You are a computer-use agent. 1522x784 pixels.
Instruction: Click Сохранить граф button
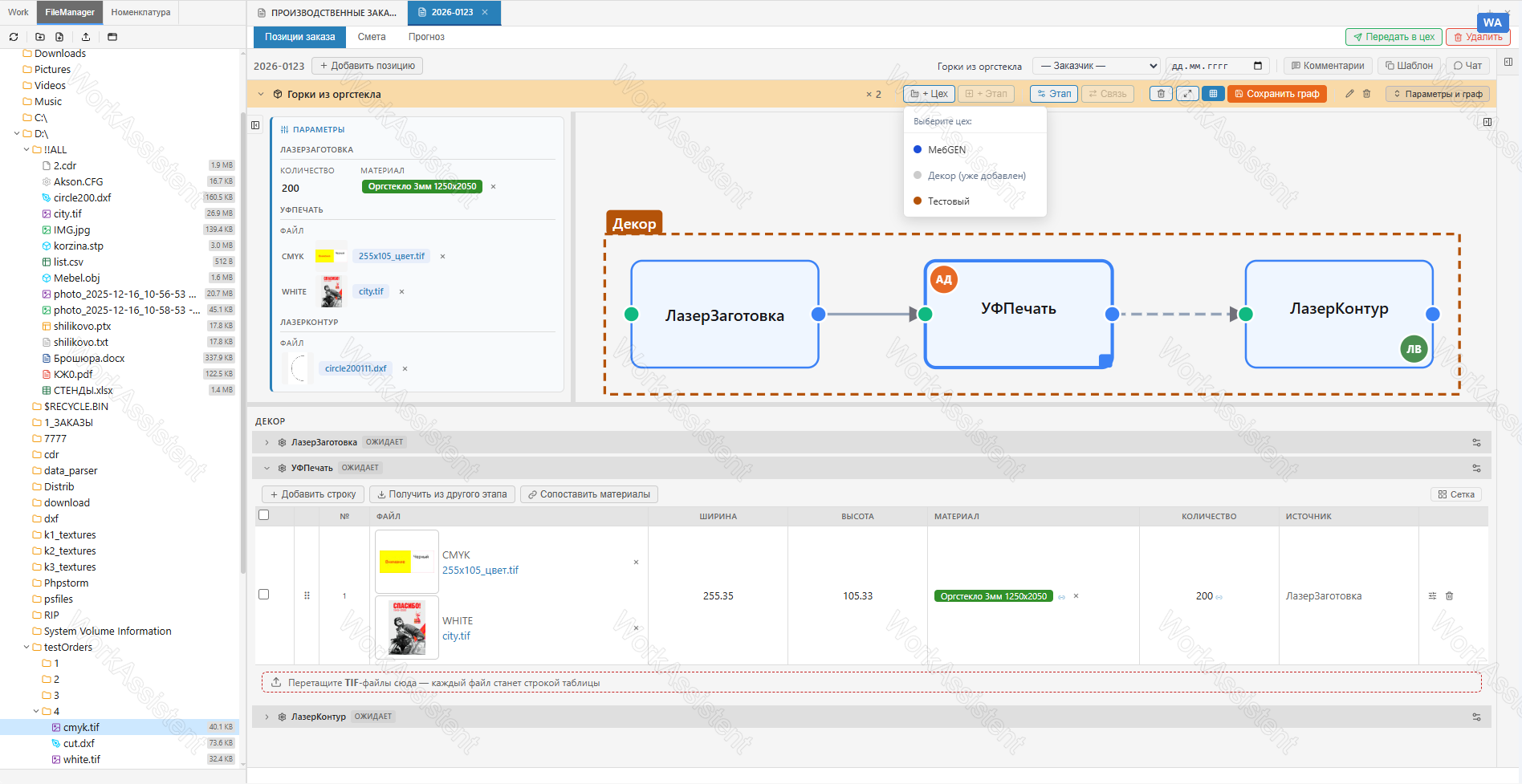1277,94
